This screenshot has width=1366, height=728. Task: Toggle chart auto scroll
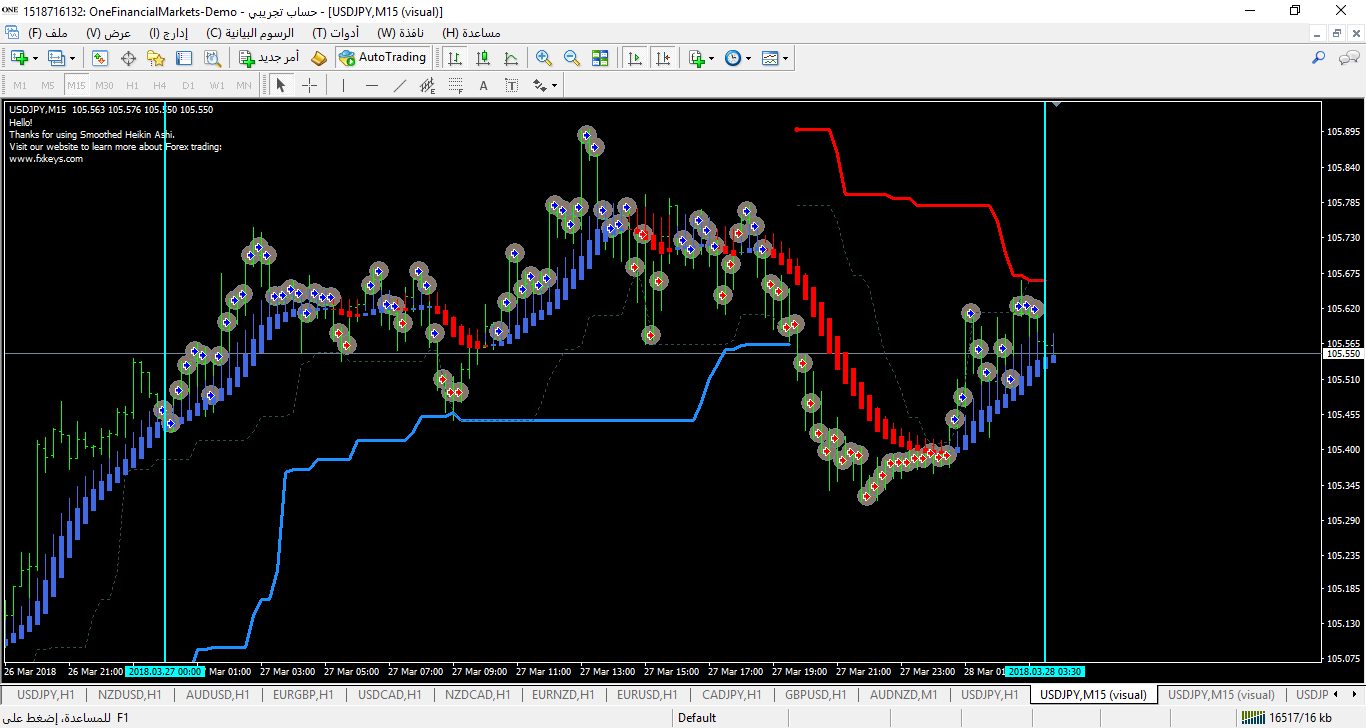point(634,58)
